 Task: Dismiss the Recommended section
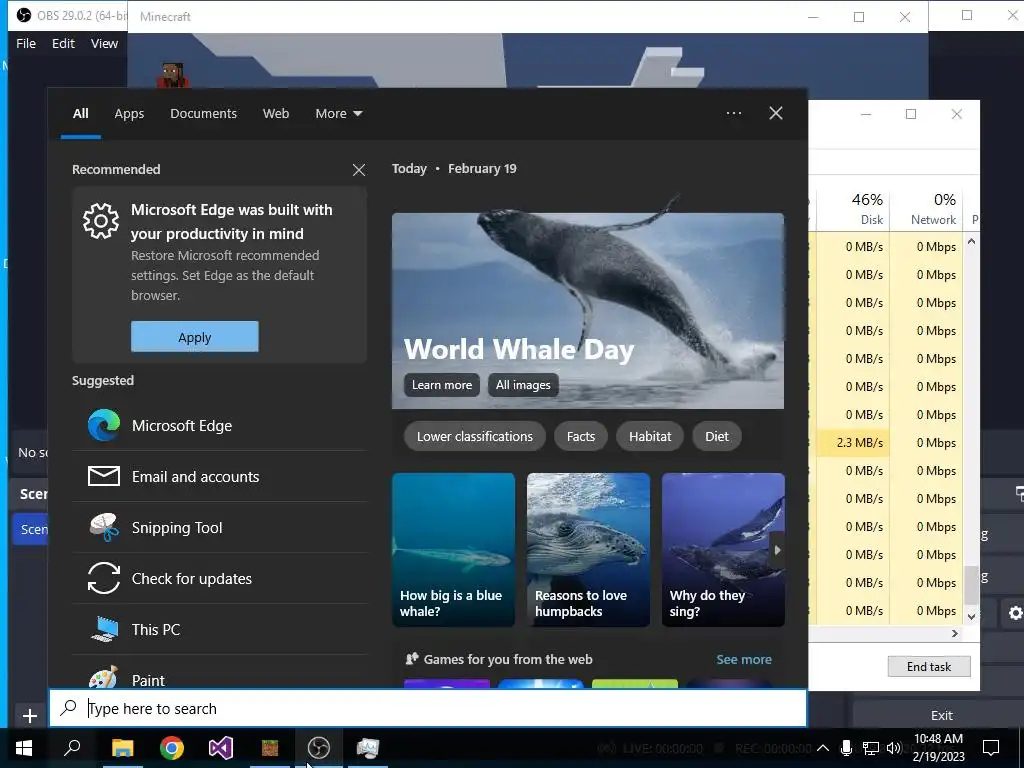click(x=359, y=170)
